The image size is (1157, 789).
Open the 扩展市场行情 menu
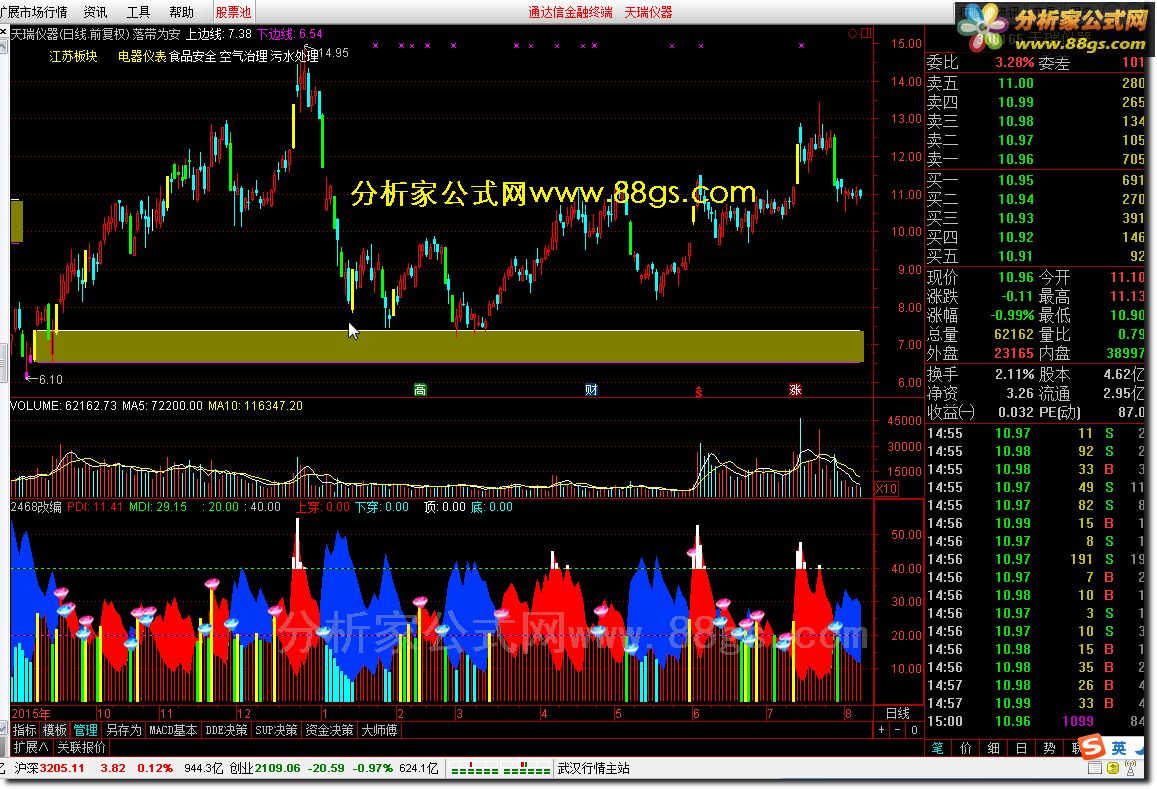coord(33,12)
